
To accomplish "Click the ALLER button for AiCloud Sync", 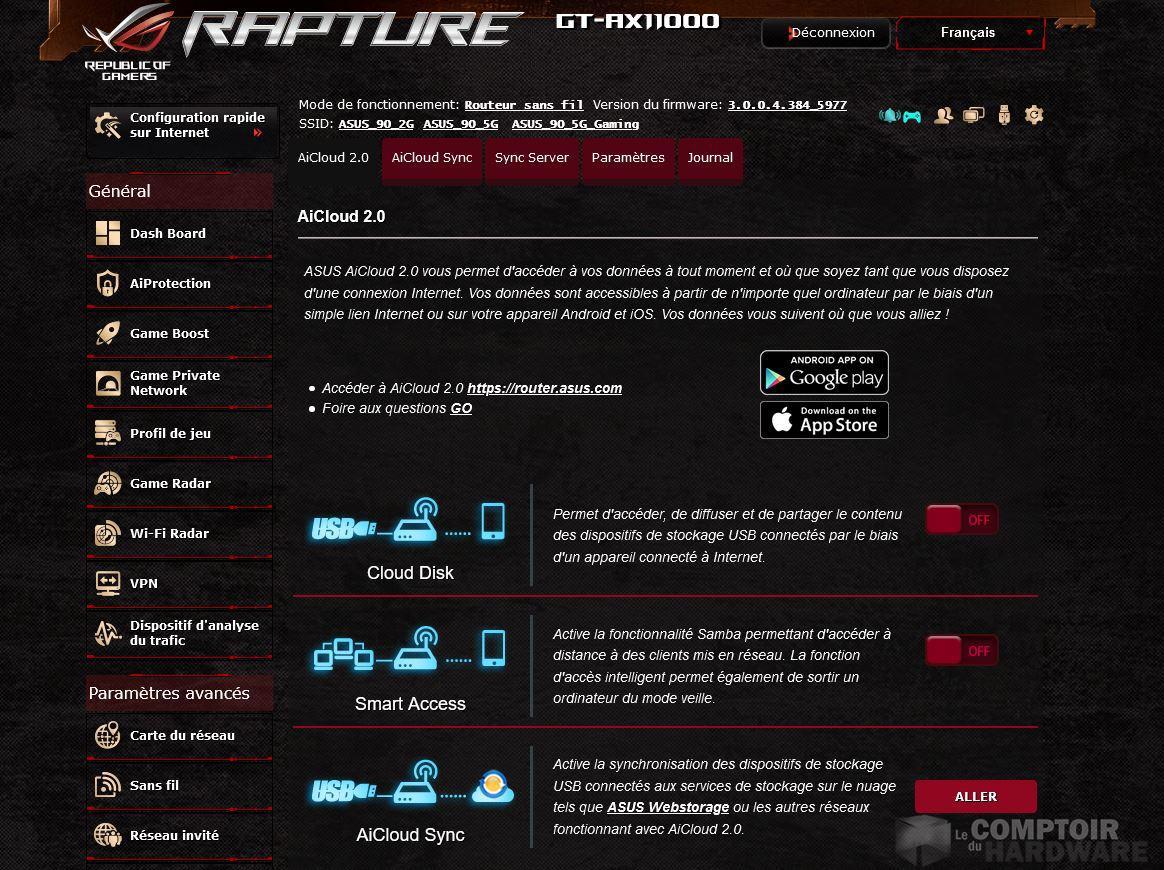I will point(975,797).
